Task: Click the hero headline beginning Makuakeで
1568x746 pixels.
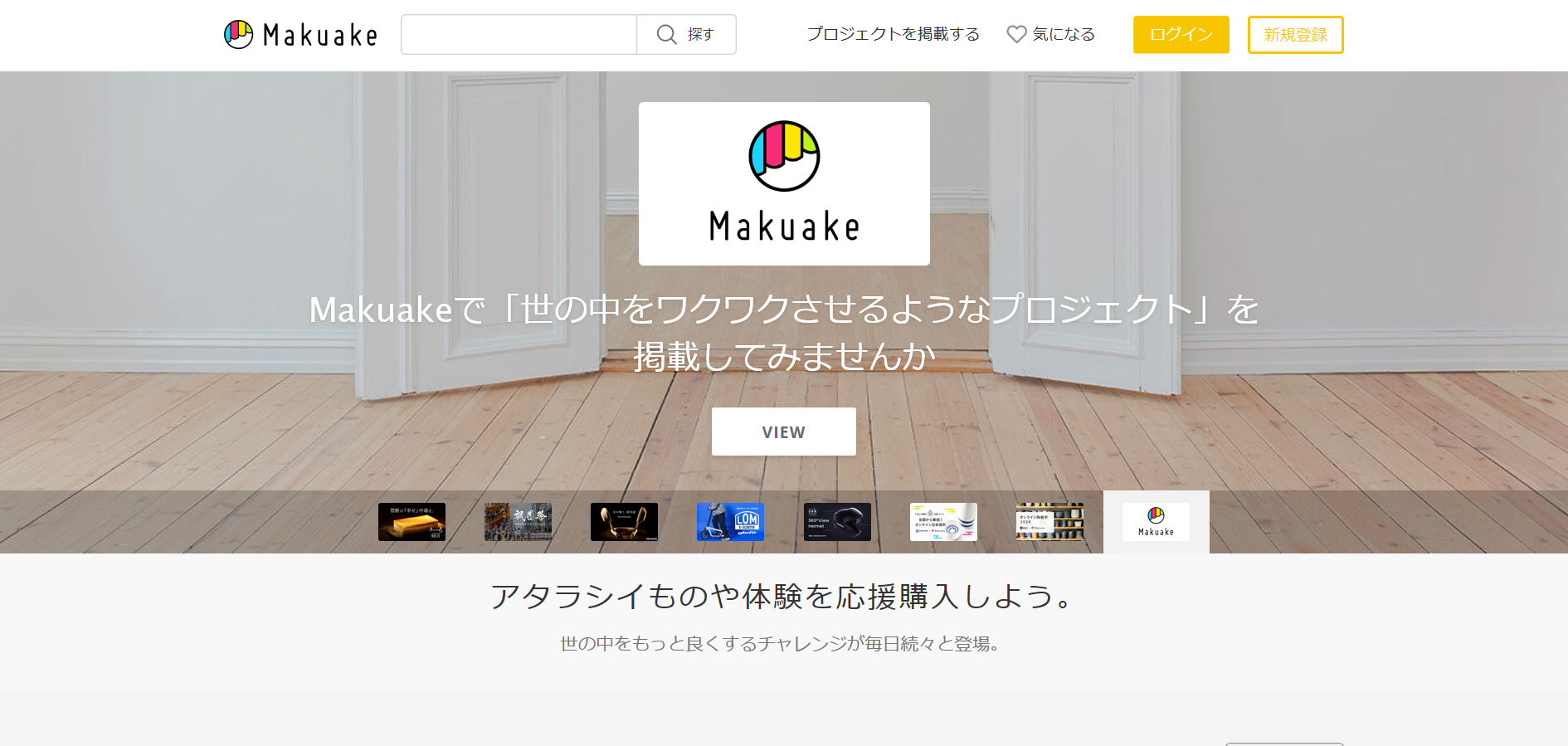Action: coord(784,333)
